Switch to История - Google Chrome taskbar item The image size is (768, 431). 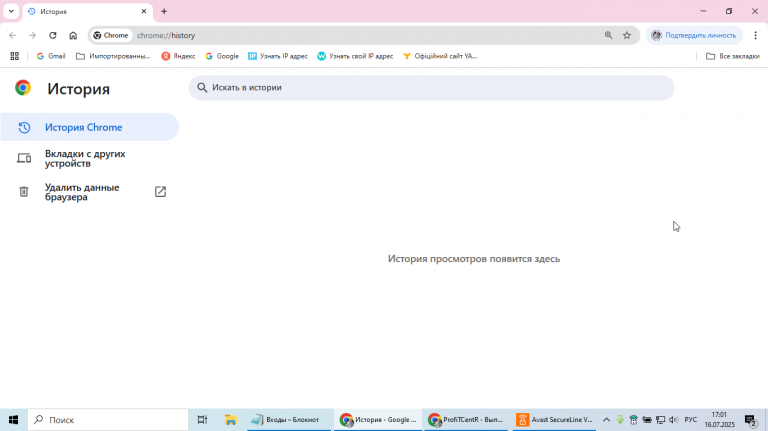pyautogui.click(x=378, y=420)
